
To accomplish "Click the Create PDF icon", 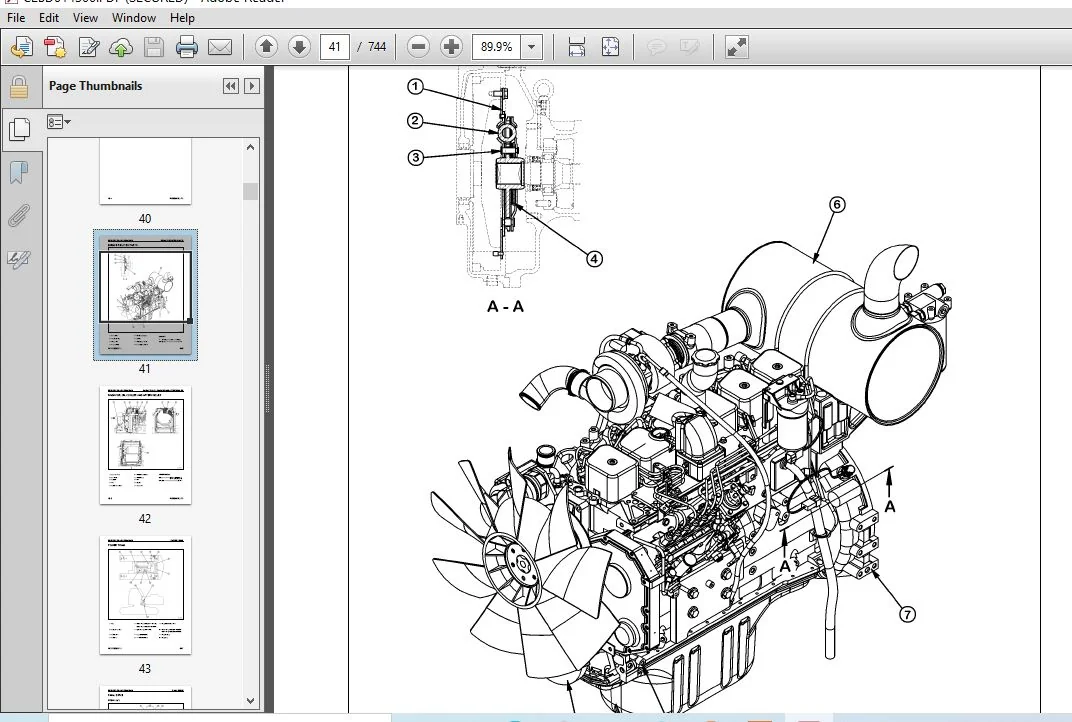I will point(55,47).
